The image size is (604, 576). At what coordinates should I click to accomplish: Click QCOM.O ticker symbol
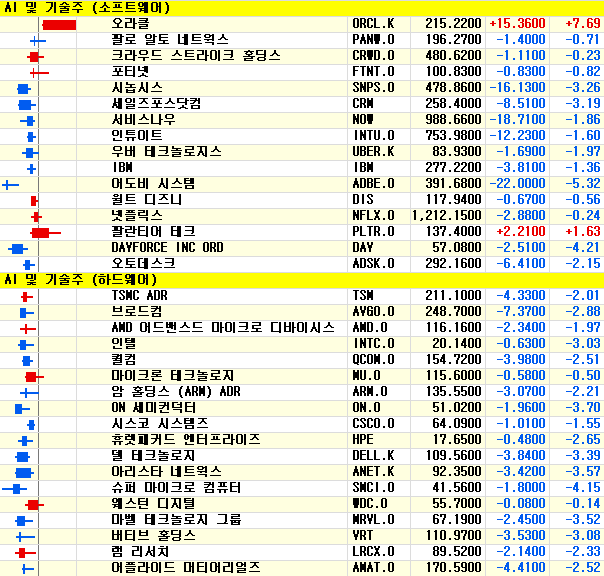pos(373,359)
